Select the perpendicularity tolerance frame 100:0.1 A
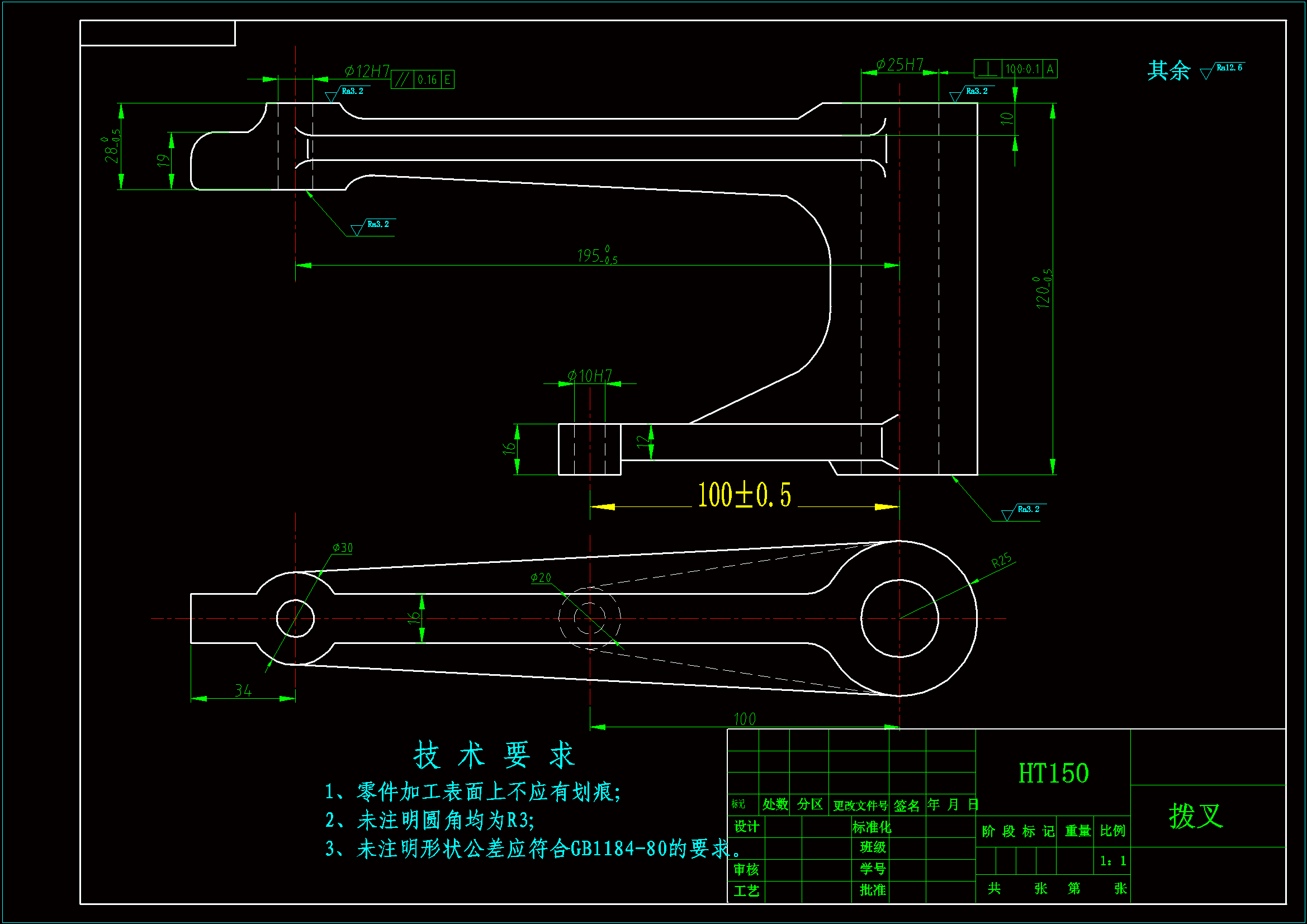 [1016, 69]
